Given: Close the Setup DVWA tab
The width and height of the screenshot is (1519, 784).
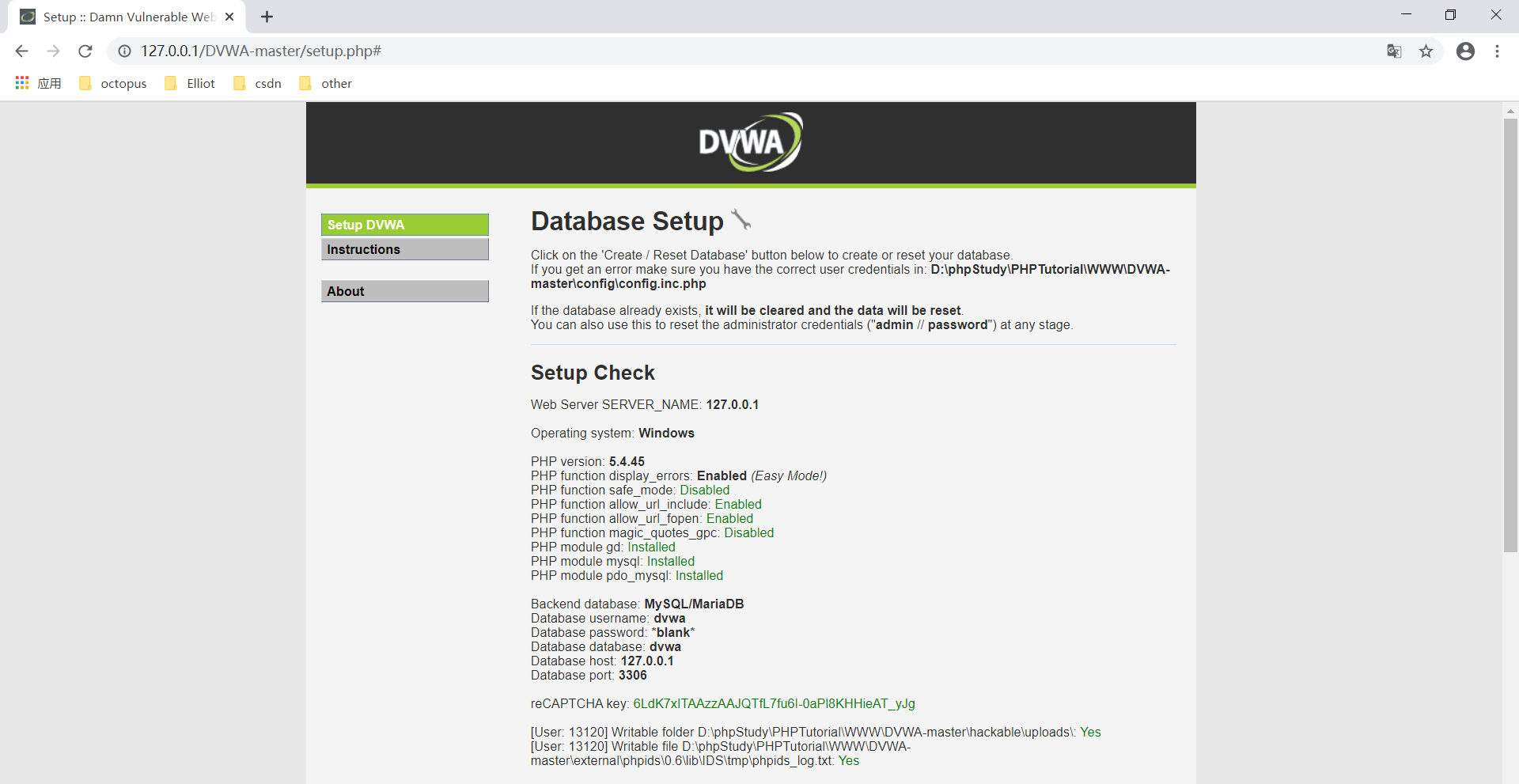Looking at the screenshot, I should [229, 17].
